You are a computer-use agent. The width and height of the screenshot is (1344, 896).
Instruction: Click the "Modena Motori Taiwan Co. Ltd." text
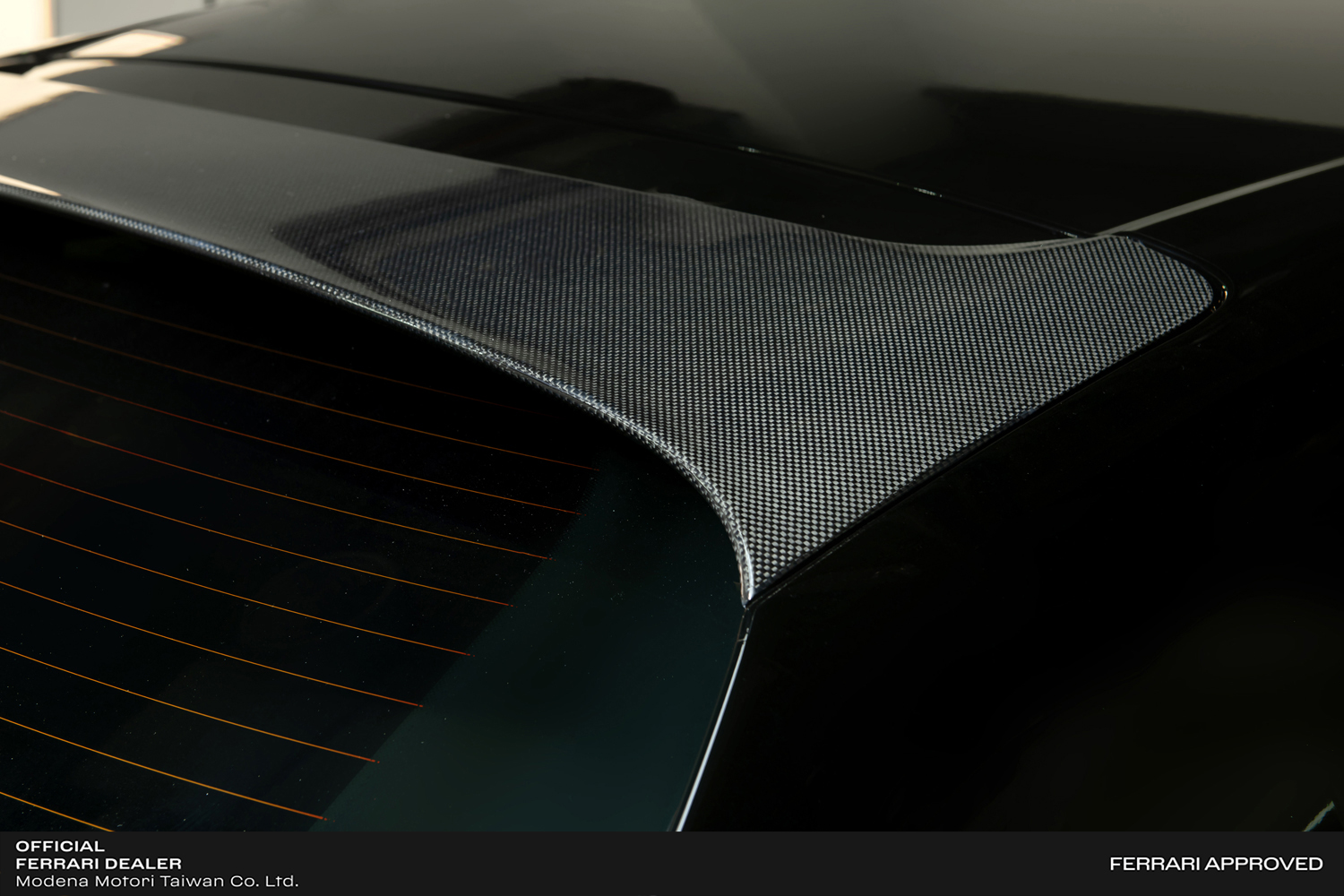click(x=157, y=882)
